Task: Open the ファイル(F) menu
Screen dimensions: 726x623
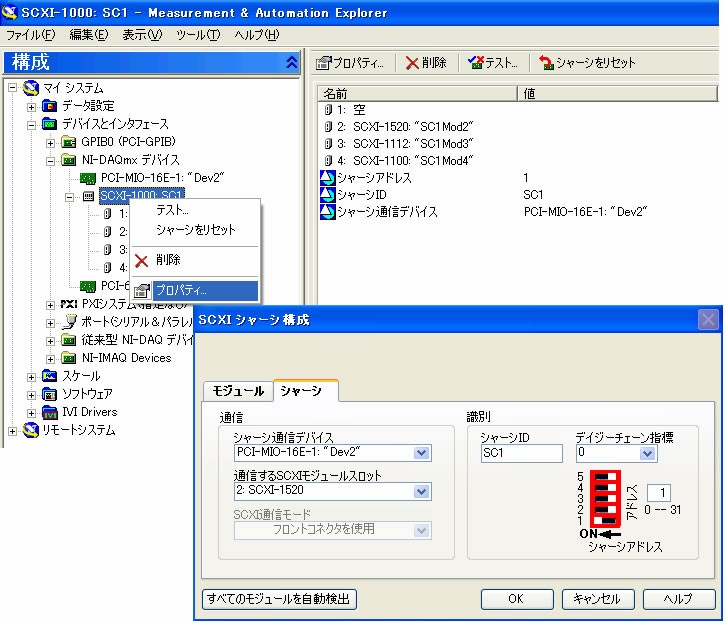Action: 31,35
